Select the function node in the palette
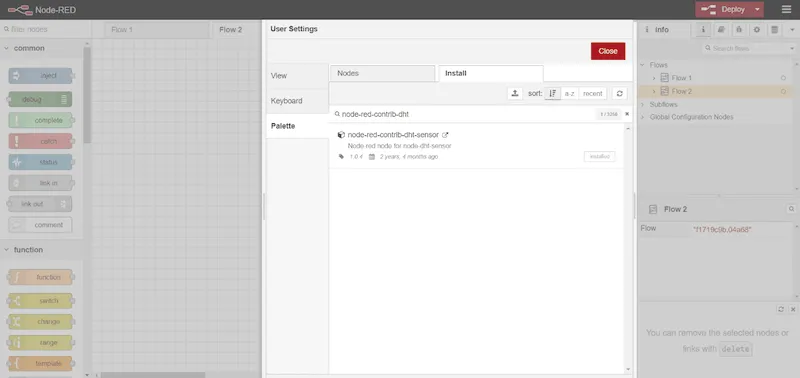The width and height of the screenshot is (800, 378). (40, 278)
